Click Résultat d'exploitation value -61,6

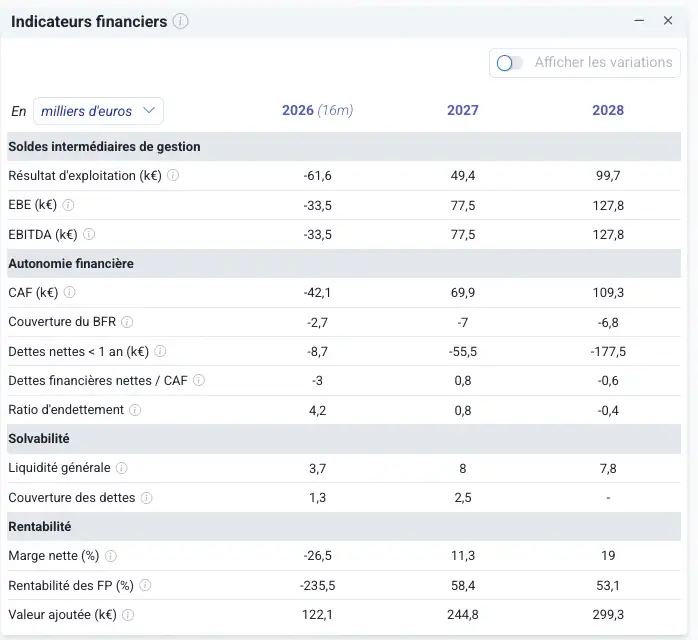pos(317,176)
